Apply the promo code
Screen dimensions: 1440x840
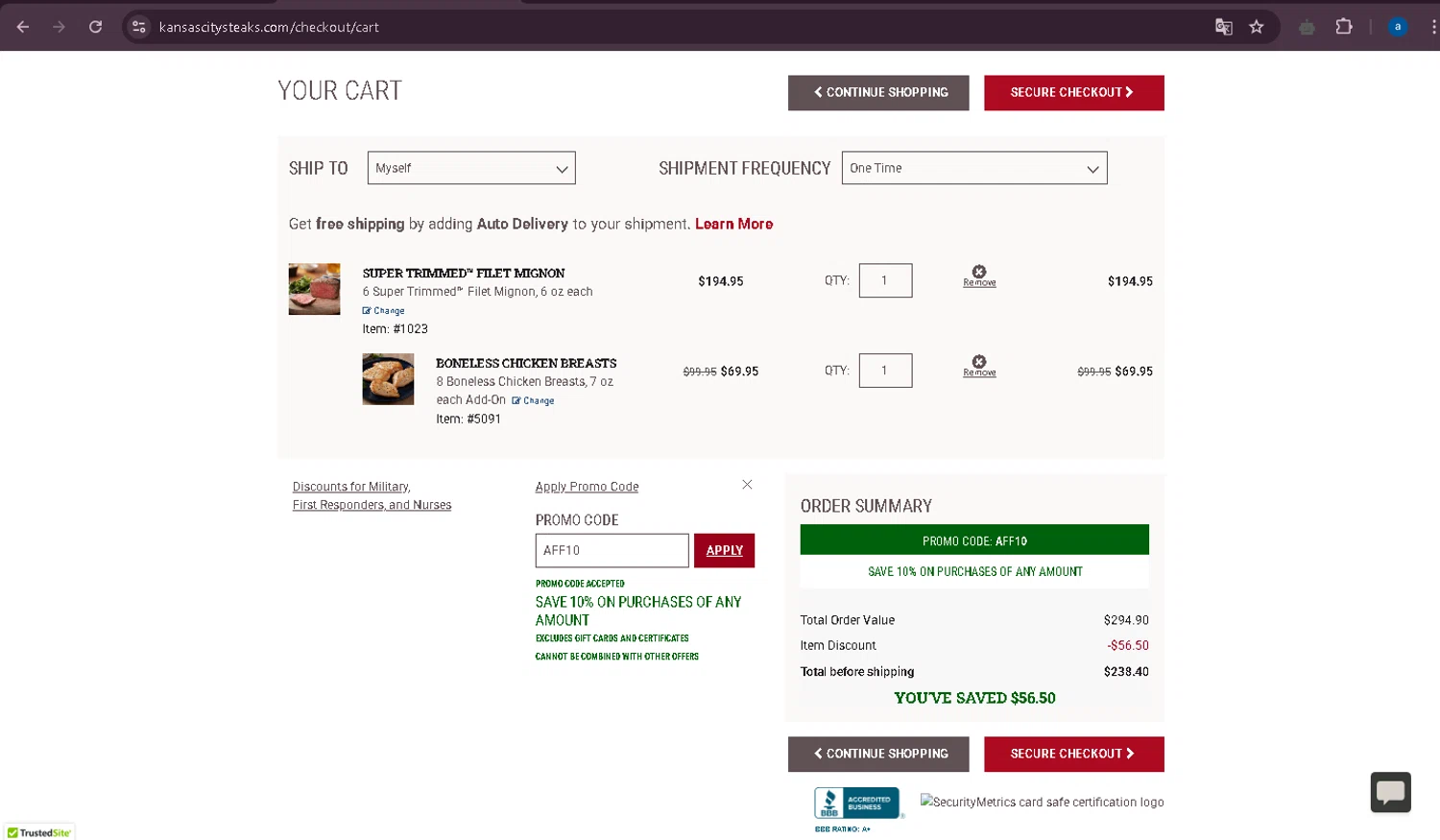pyautogui.click(x=725, y=551)
